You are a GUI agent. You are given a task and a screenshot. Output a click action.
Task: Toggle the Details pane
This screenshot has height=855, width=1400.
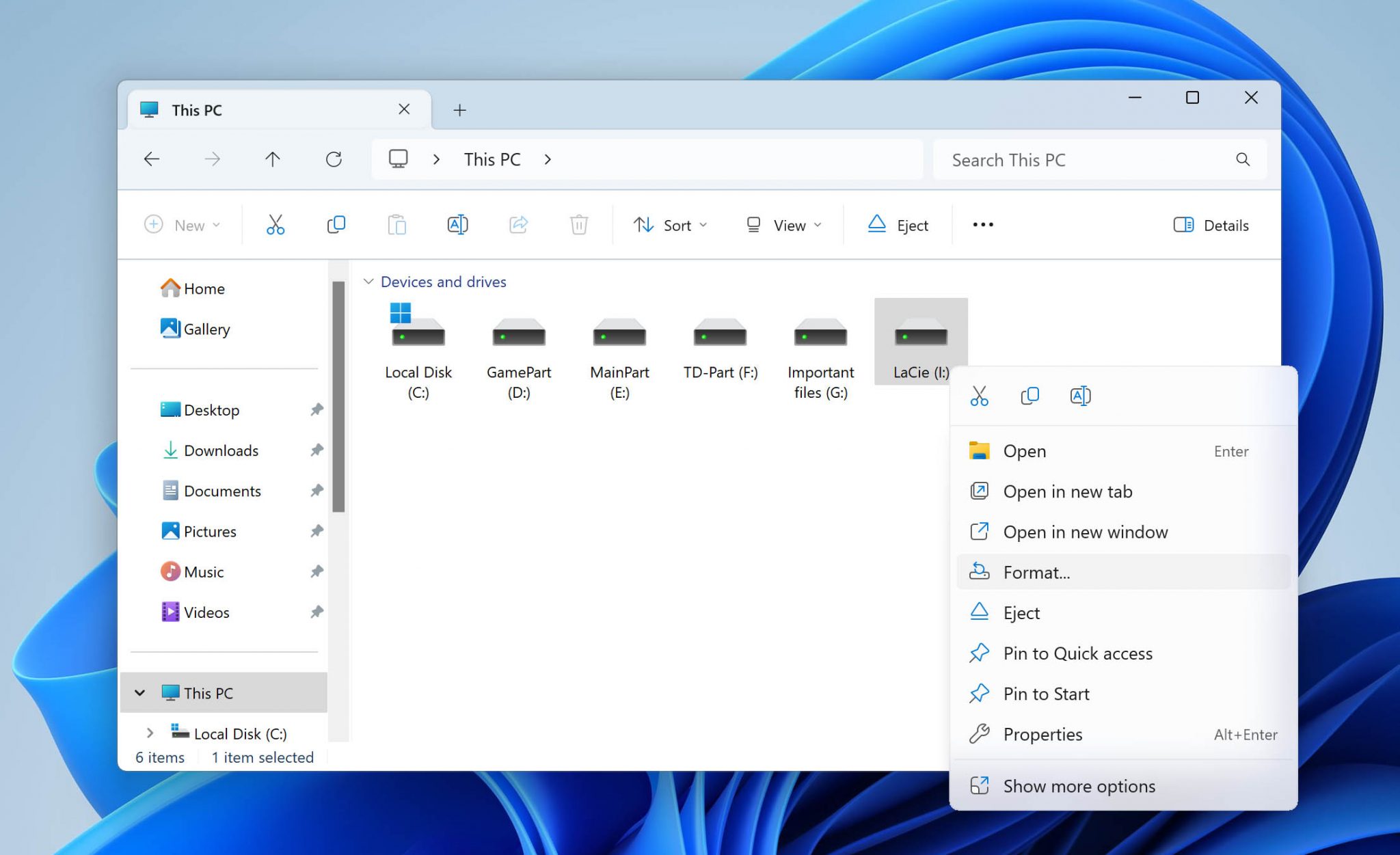pyautogui.click(x=1211, y=225)
